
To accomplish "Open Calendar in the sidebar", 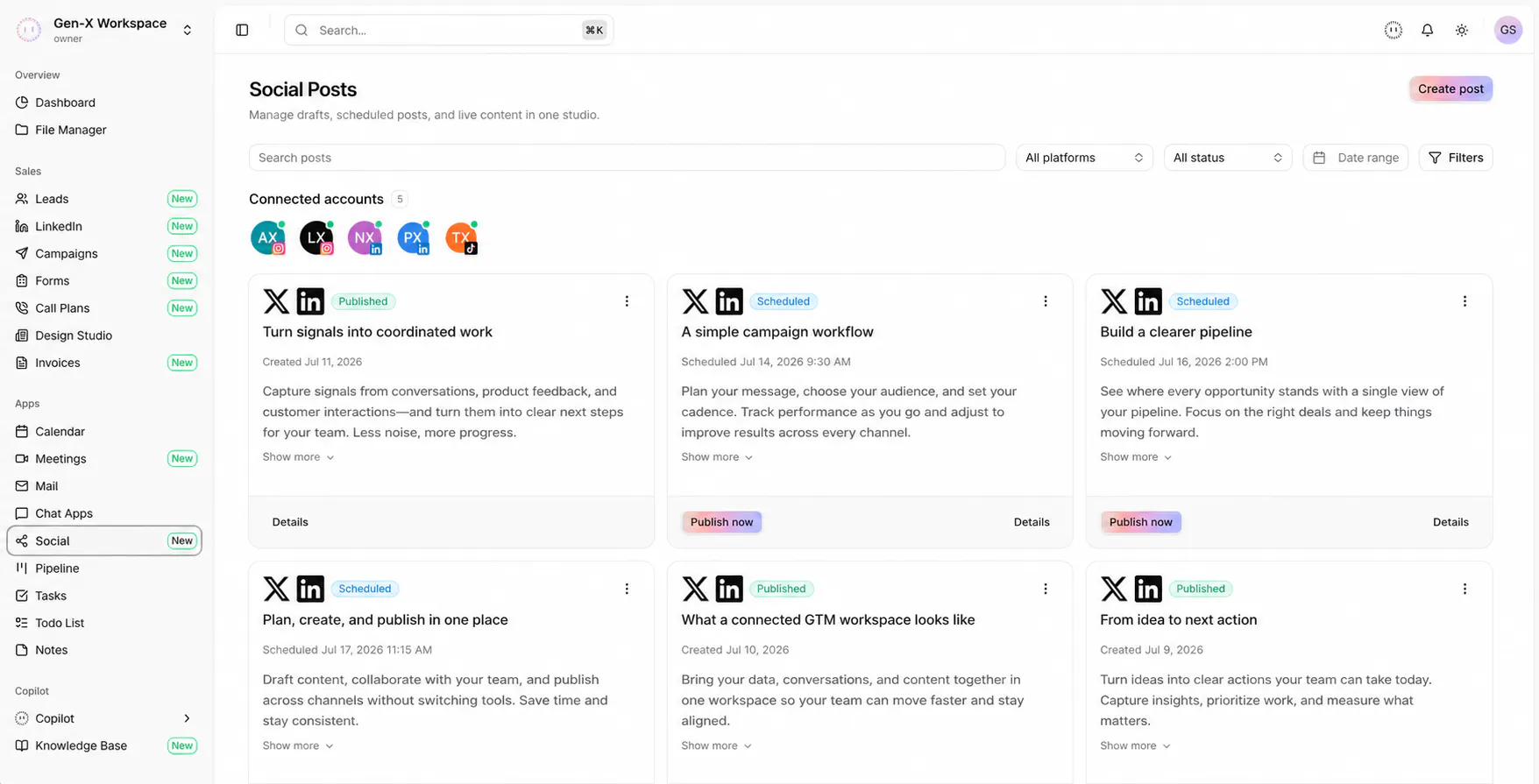I will (104, 431).
